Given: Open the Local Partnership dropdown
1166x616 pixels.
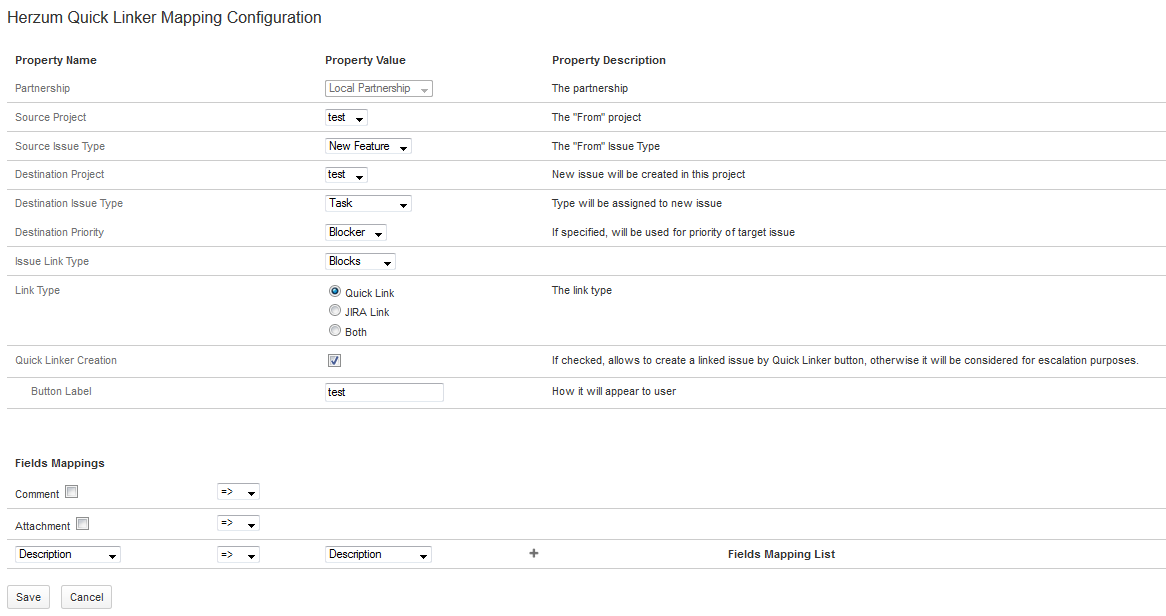Looking at the screenshot, I should (x=379, y=89).
